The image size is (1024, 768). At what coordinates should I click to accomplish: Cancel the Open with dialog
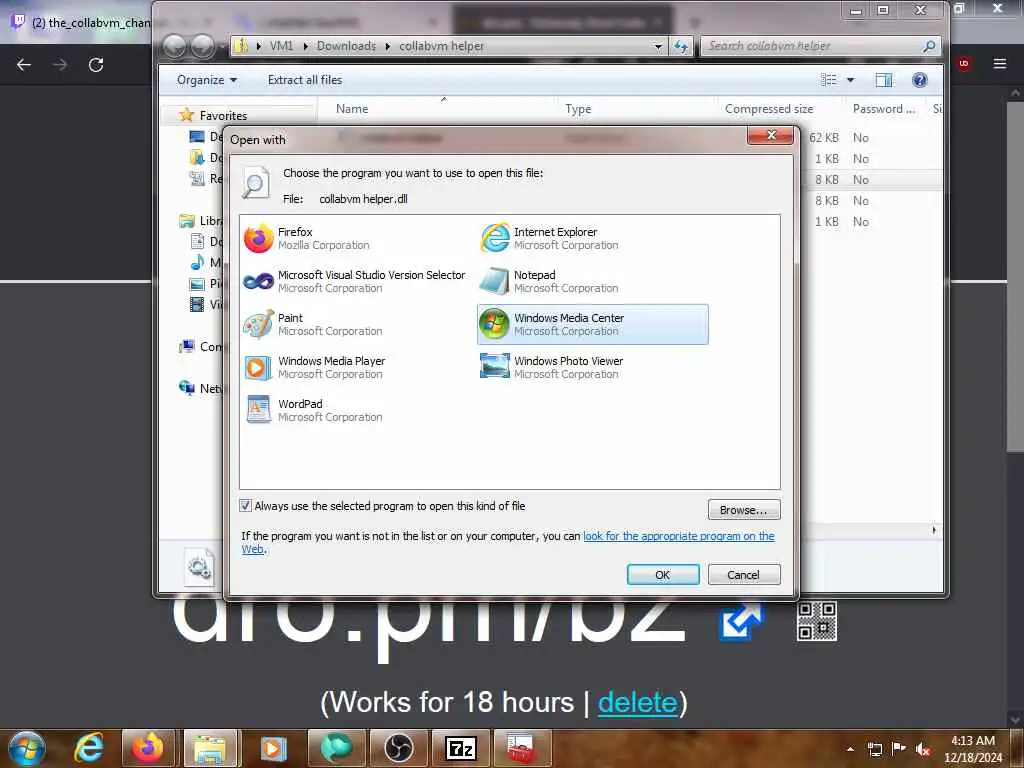click(744, 575)
